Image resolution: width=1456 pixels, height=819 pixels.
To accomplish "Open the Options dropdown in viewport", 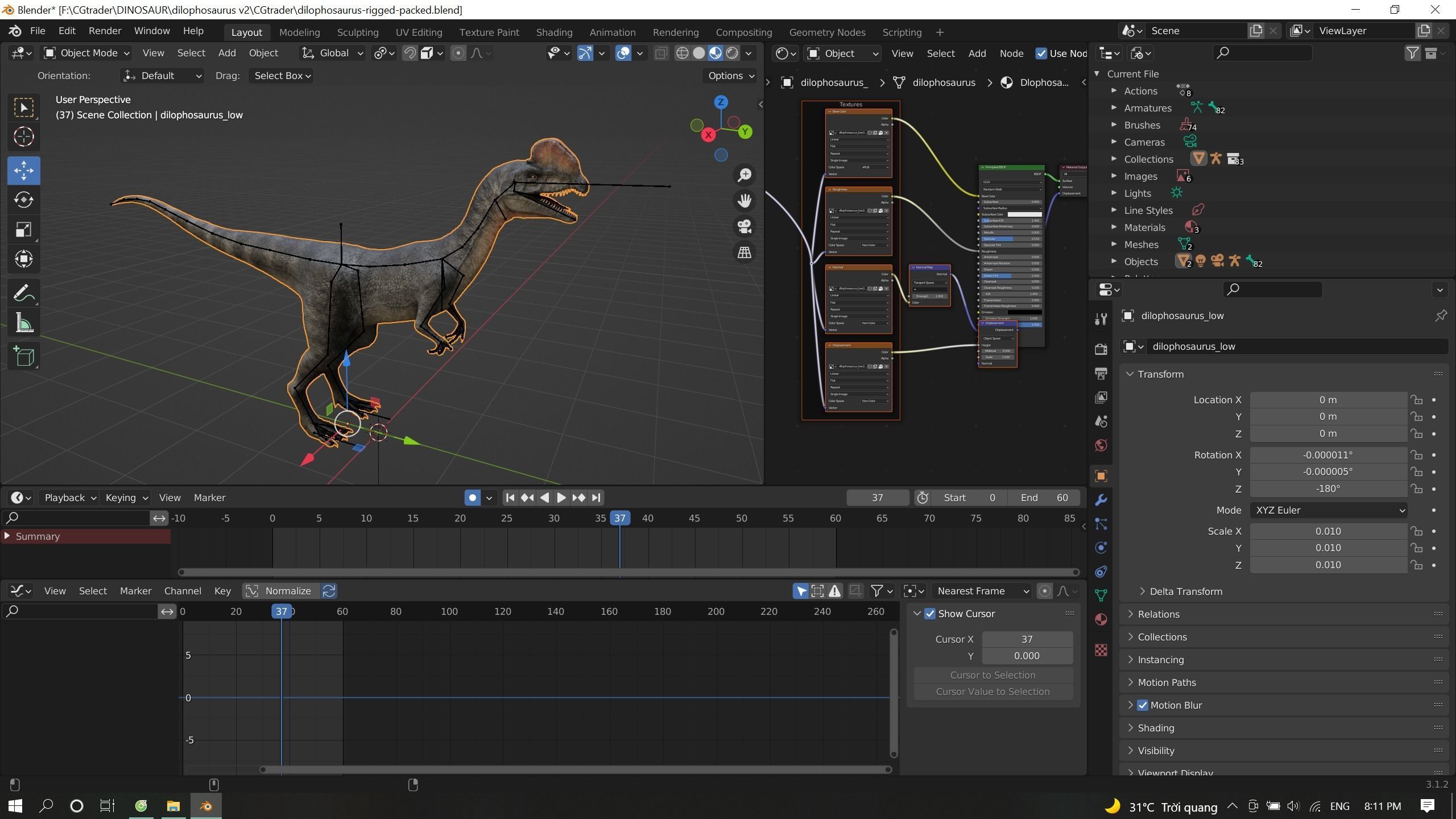I will click(x=730, y=76).
